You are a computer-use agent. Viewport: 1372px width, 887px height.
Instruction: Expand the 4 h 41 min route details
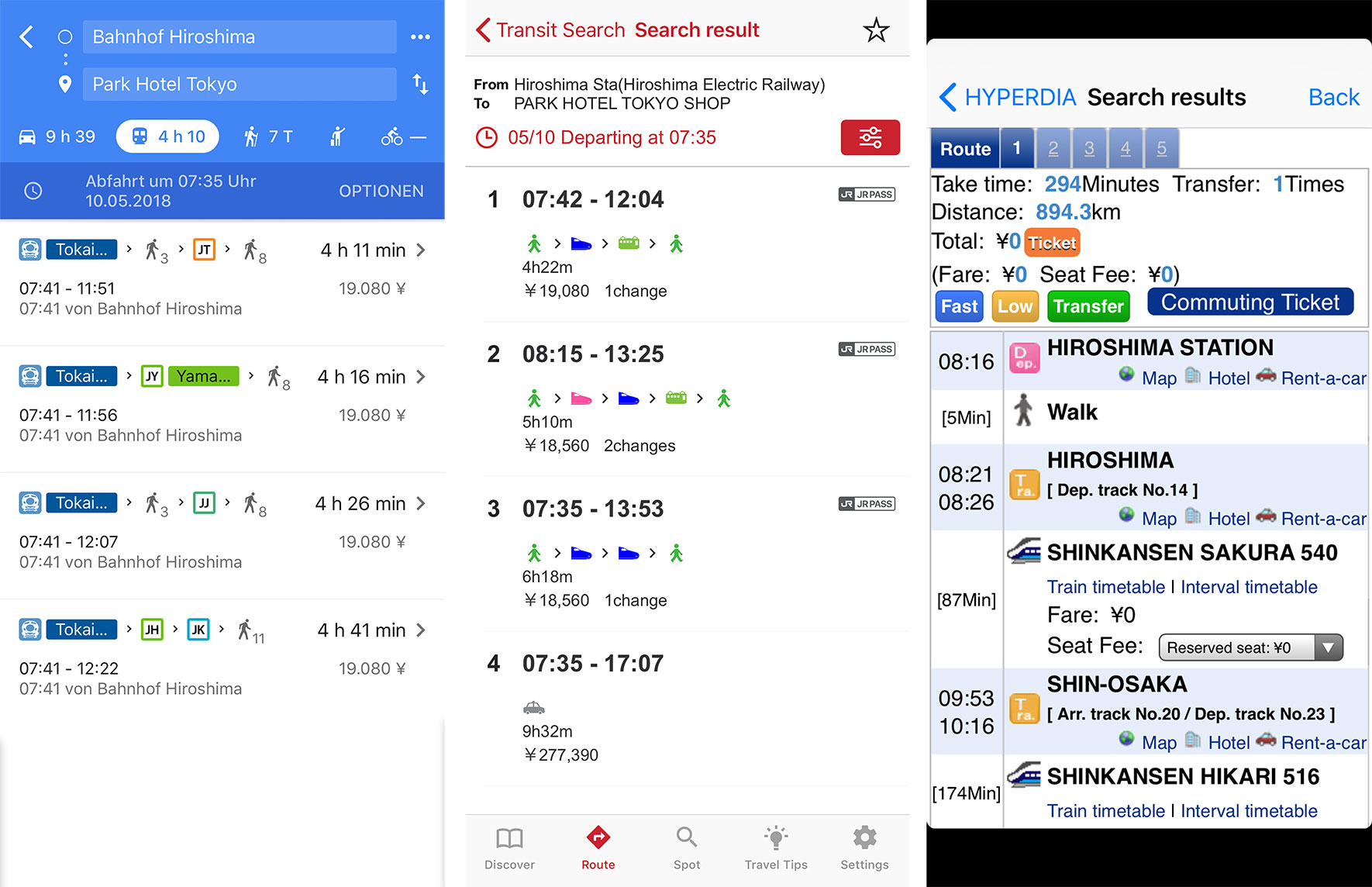tap(421, 630)
